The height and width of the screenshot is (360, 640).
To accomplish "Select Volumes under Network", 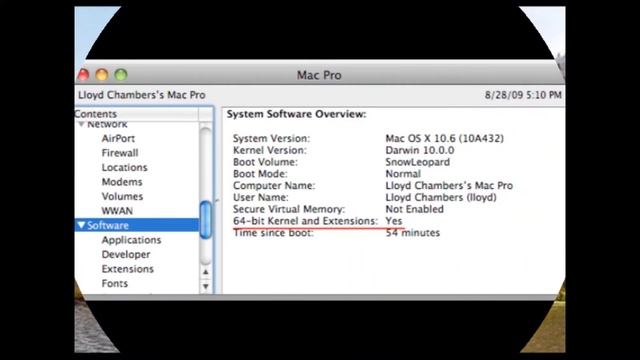I will (122, 196).
